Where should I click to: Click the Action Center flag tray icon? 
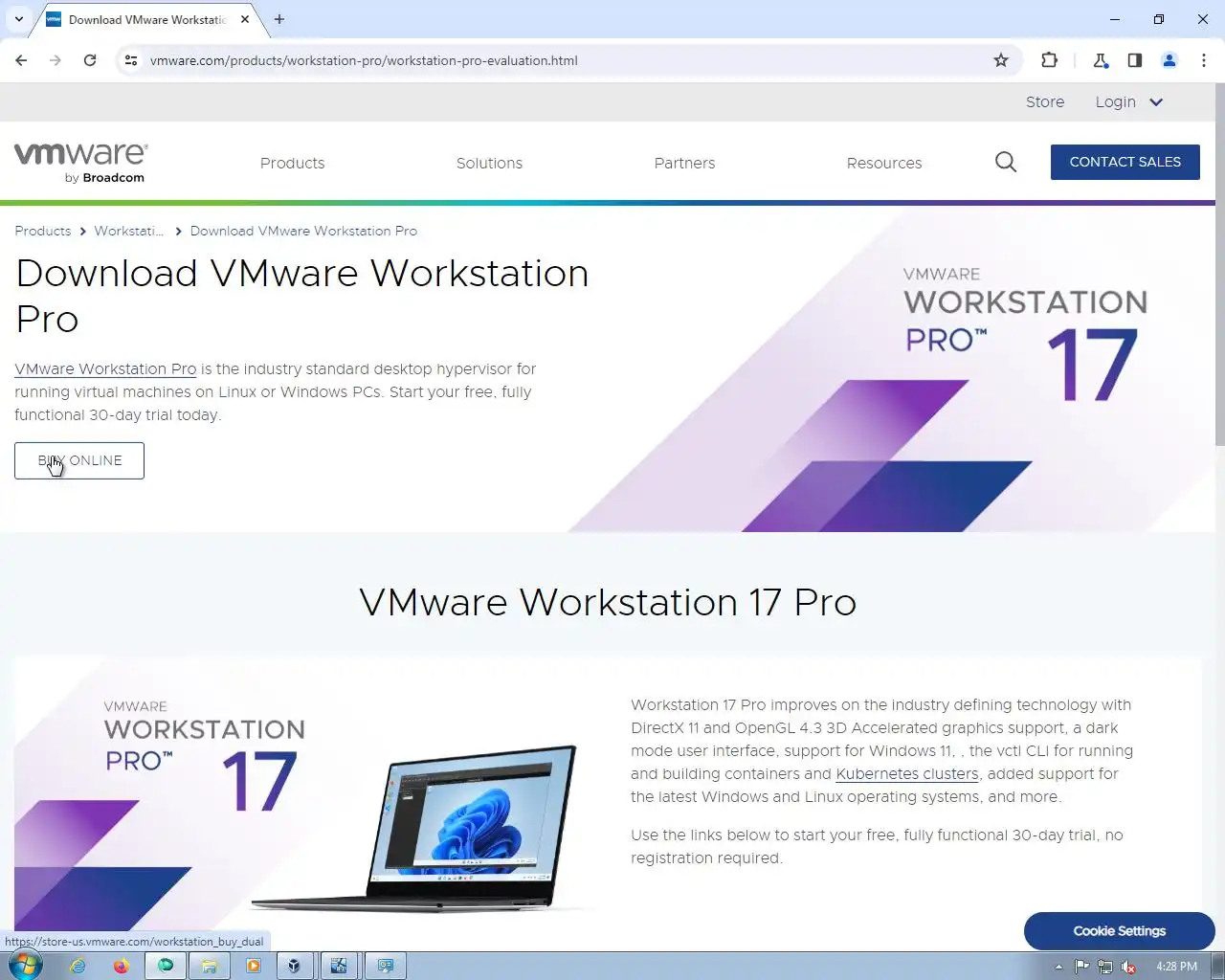[1081, 967]
